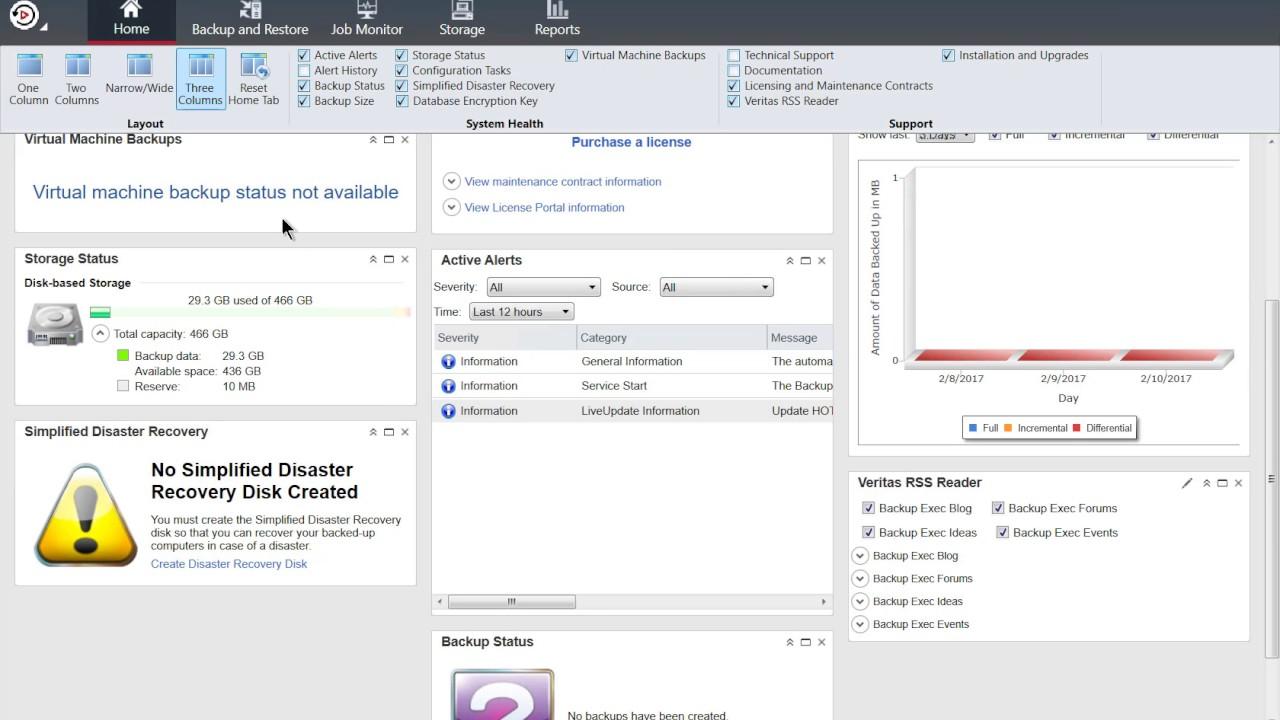Open the Reports tab
1280x720 pixels.
point(556,20)
